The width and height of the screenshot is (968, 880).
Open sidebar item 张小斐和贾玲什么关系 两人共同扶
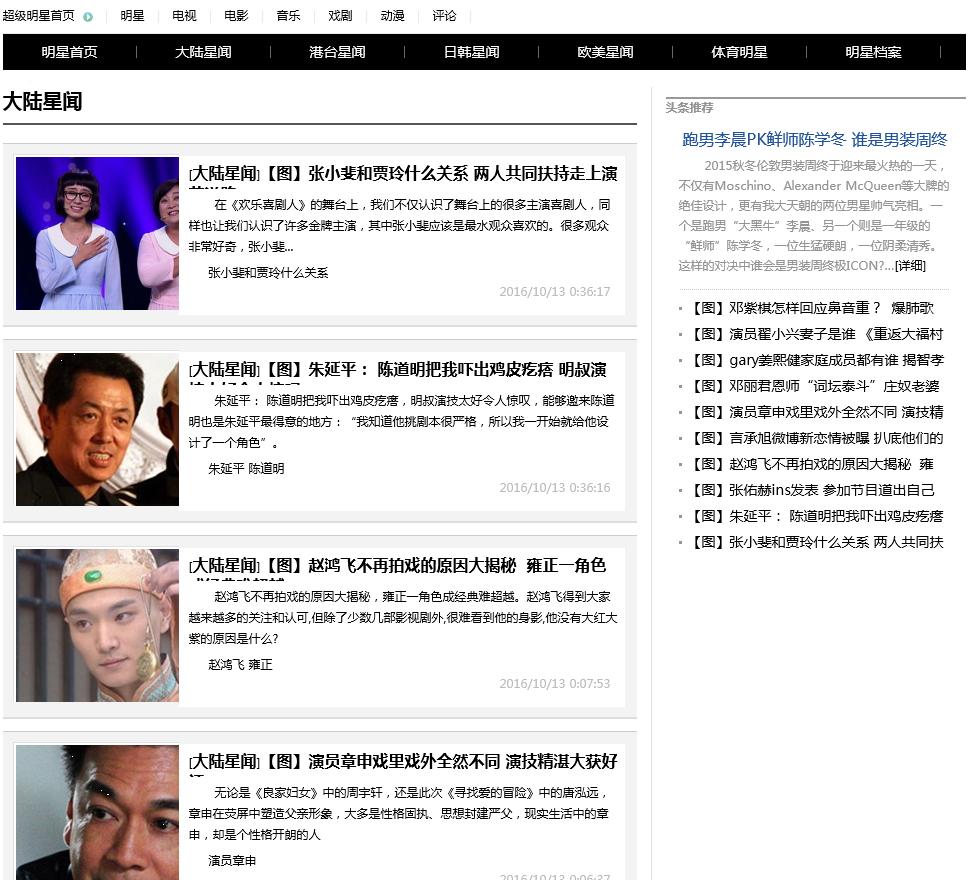(x=817, y=542)
